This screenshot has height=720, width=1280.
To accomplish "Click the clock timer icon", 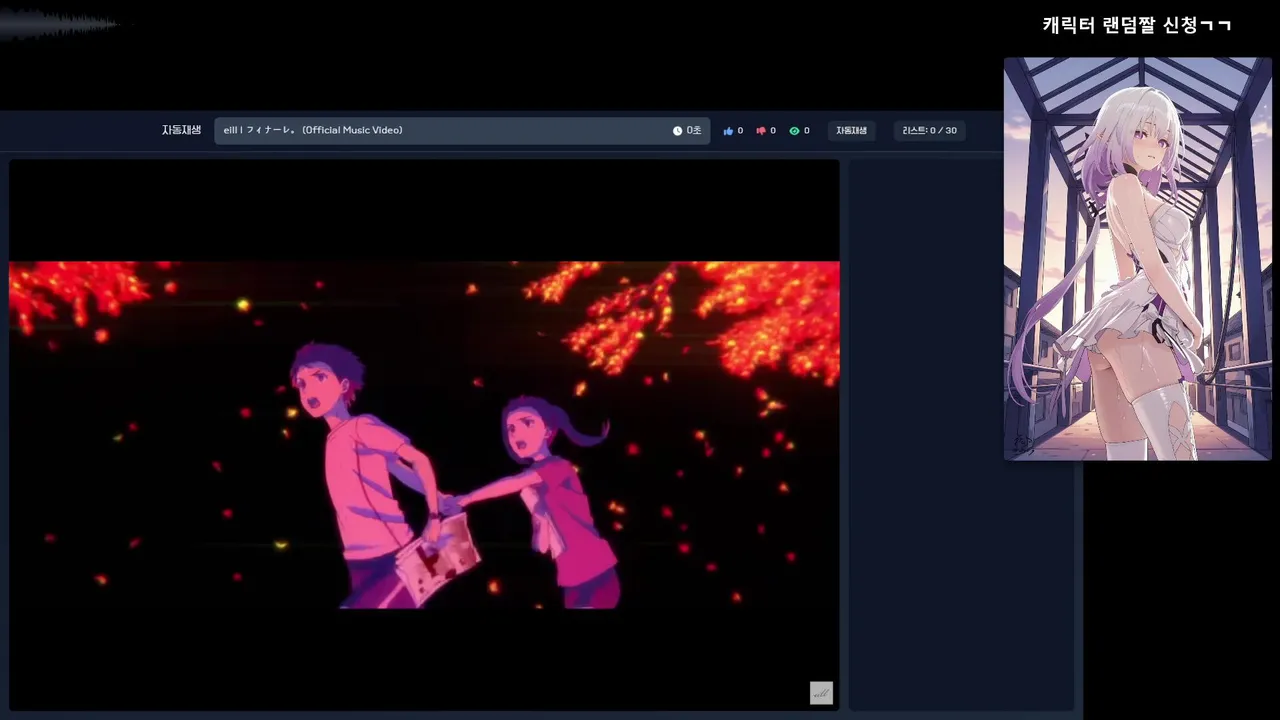I will [x=677, y=131].
